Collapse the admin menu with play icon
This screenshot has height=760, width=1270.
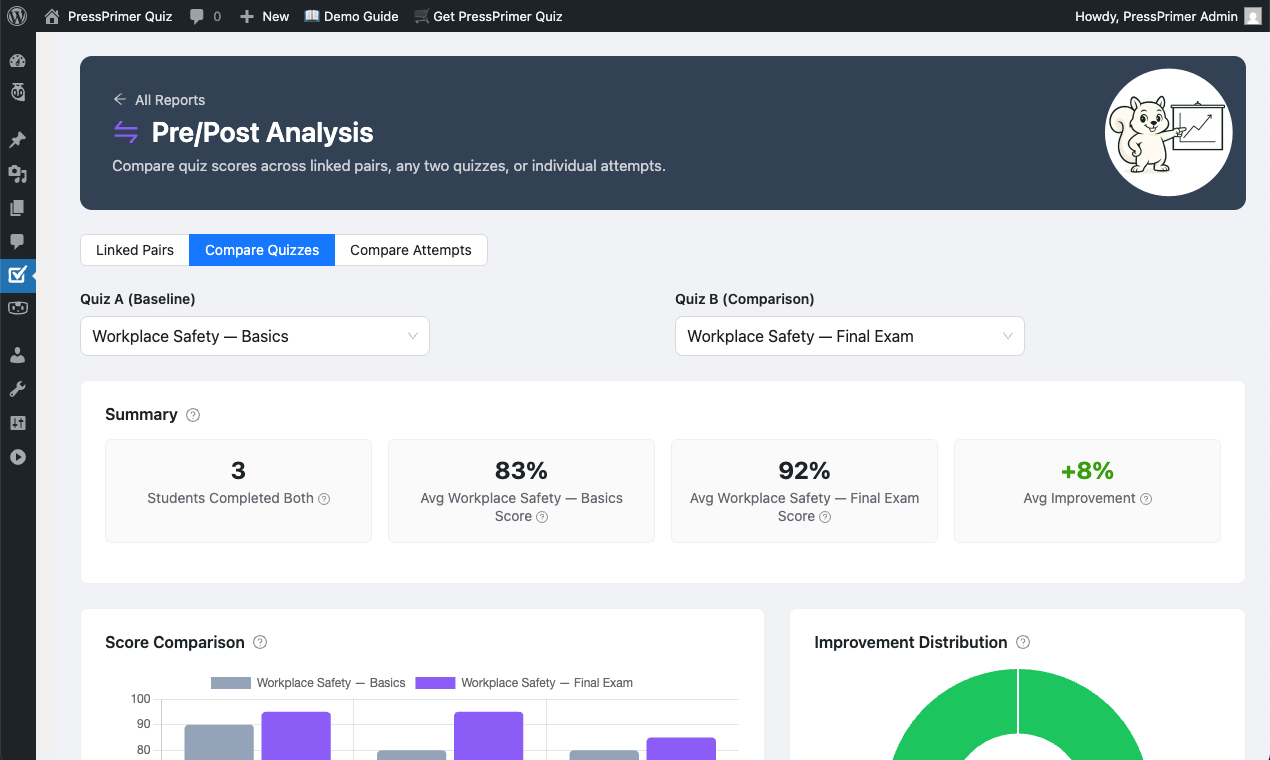(17, 457)
